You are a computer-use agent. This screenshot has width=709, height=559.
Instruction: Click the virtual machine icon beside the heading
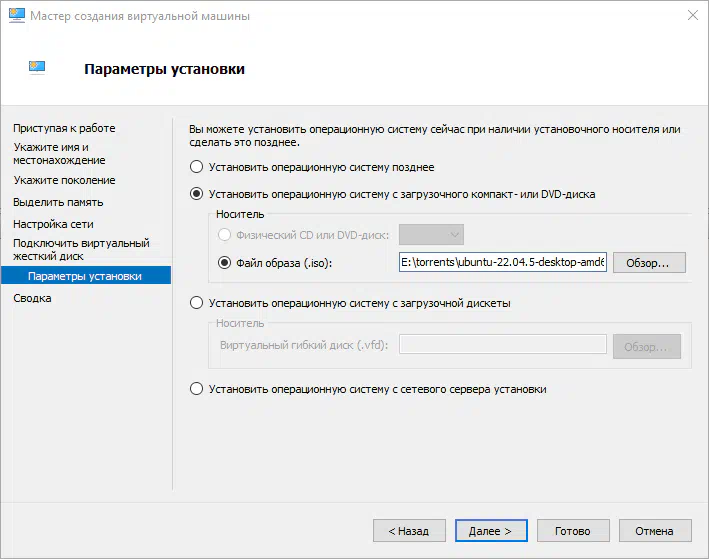(37, 67)
